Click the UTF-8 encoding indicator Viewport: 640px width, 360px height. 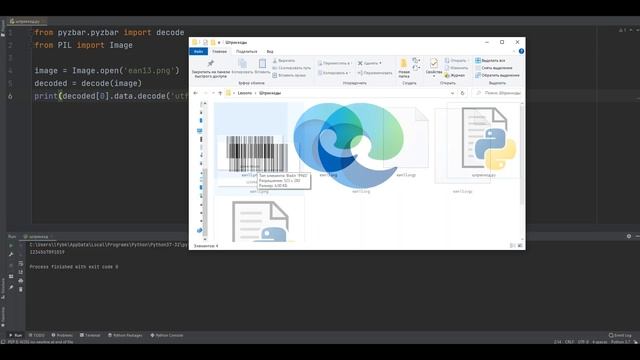pyautogui.click(x=583, y=342)
